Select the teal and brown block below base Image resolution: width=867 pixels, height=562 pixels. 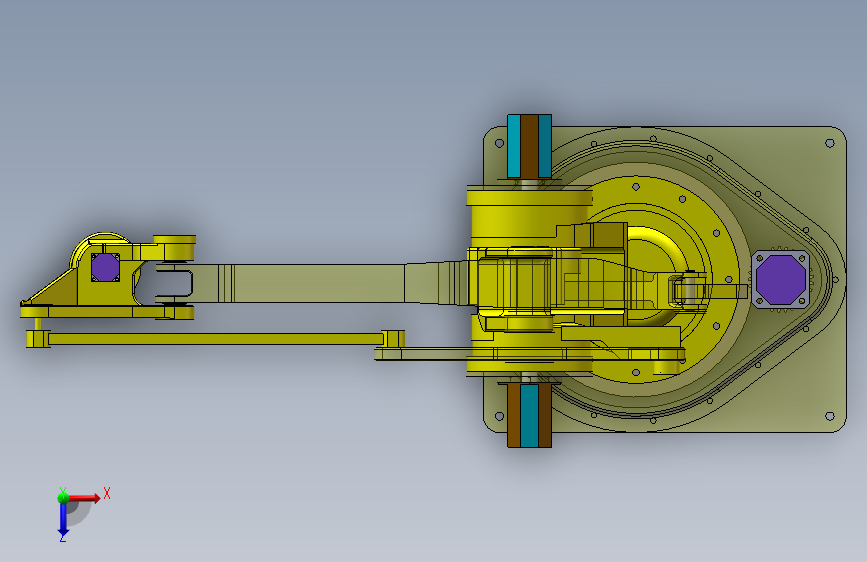pyautogui.click(x=529, y=415)
